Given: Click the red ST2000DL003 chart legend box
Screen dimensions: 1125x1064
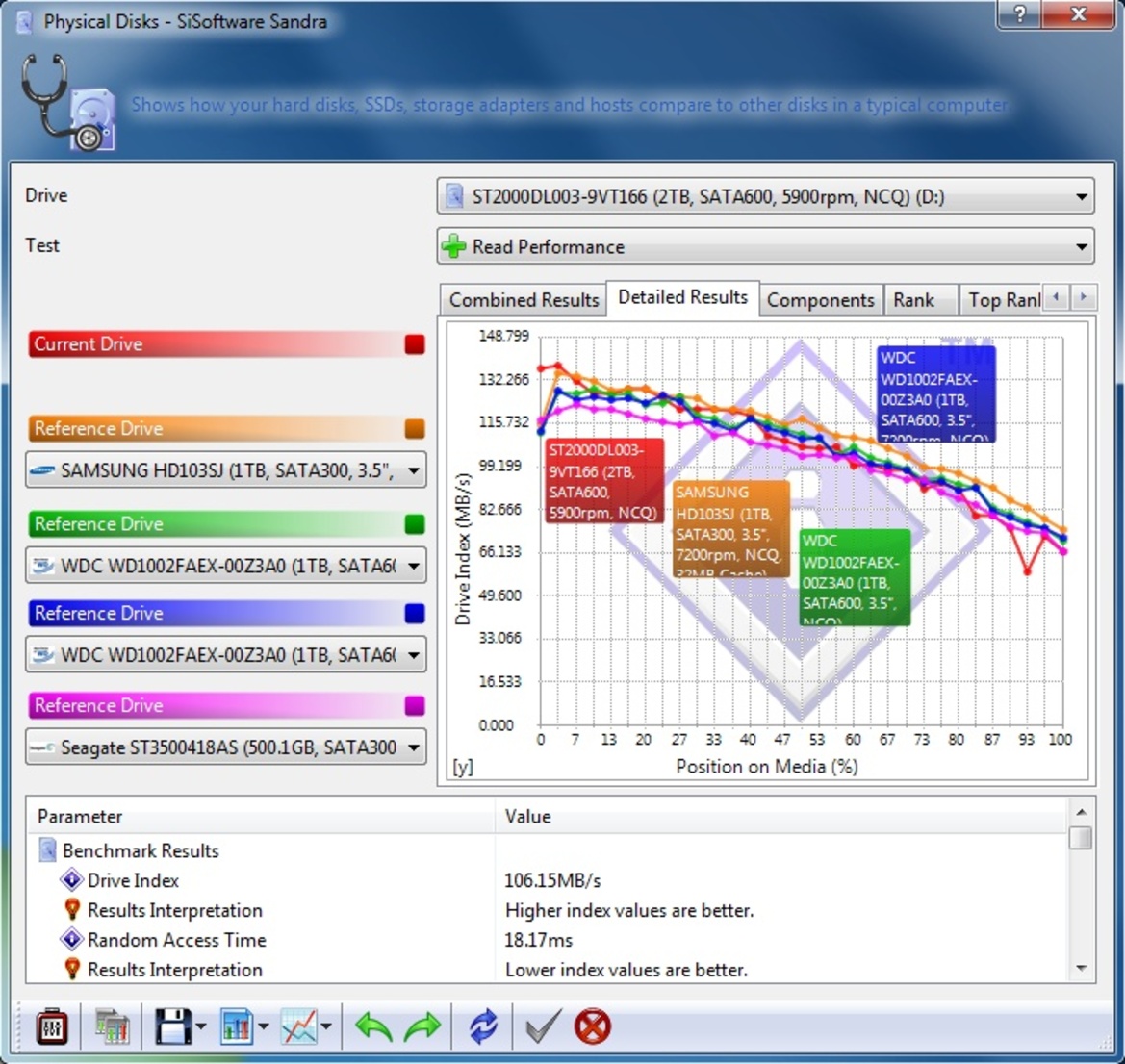Looking at the screenshot, I should click(x=604, y=481).
